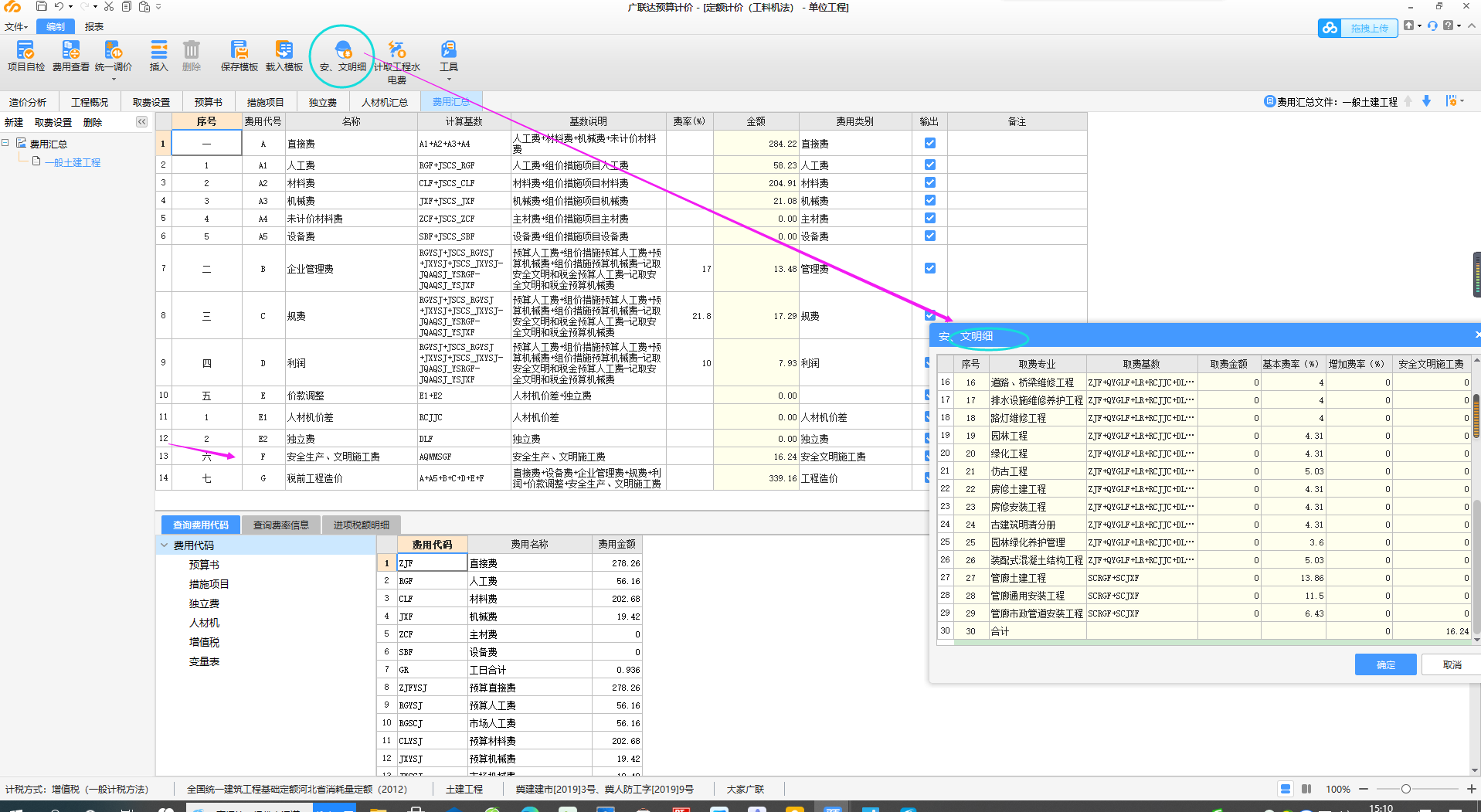This screenshot has width=1481, height=812.
Task: Click the 新建 button in the left panel
Action: [x=14, y=122]
